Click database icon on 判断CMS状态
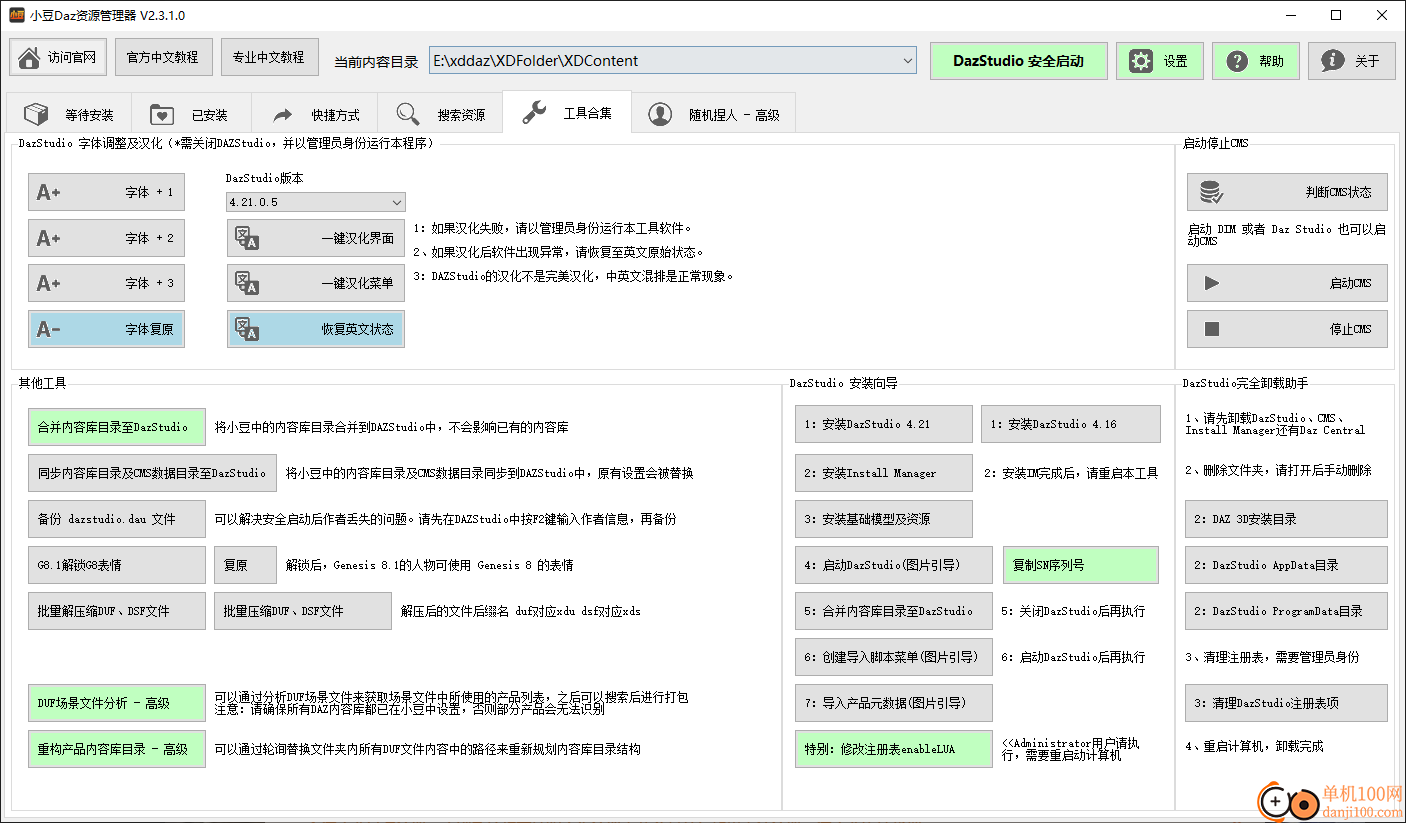The image size is (1406, 823). point(1211,192)
